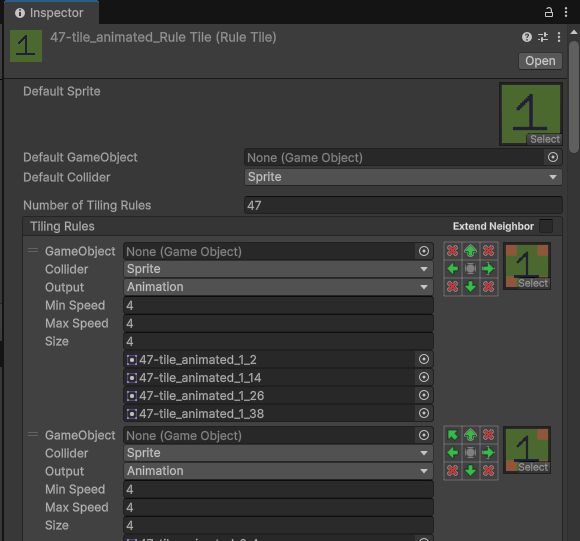The width and height of the screenshot is (580, 541).
Task: Select sprite for first tiling rule preview
Action: click(533, 283)
